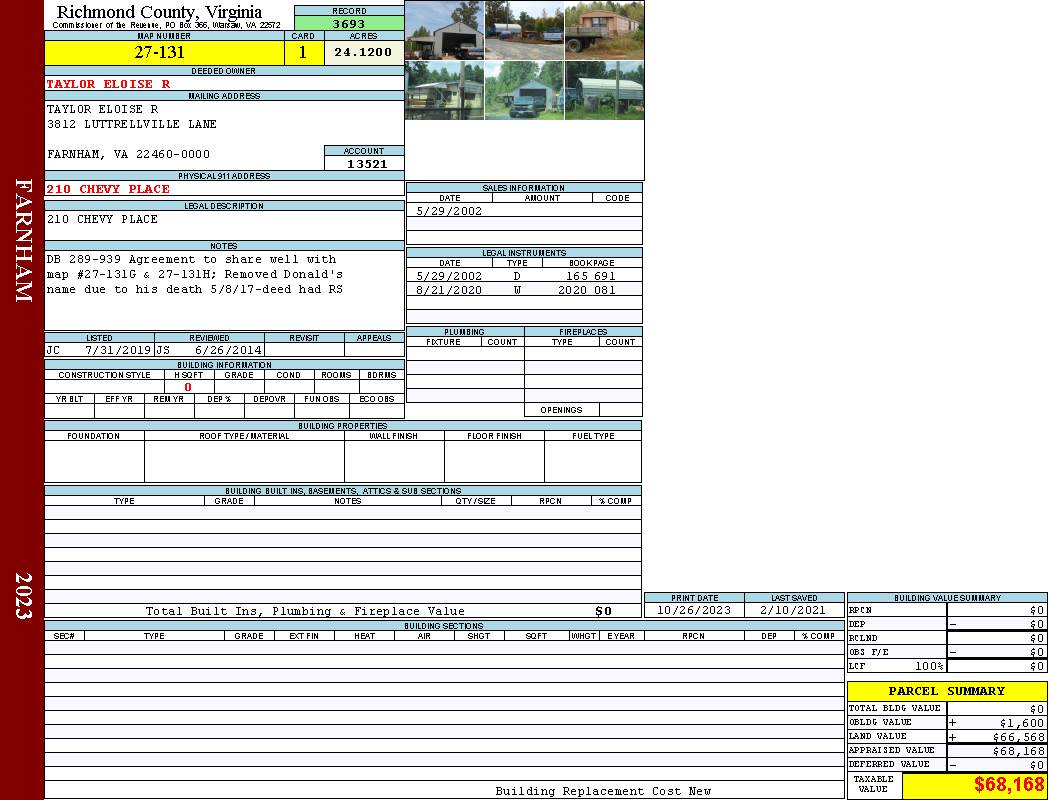Select map number 27-131
The height and width of the screenshot is (800, 1050).
pos(159,52)
